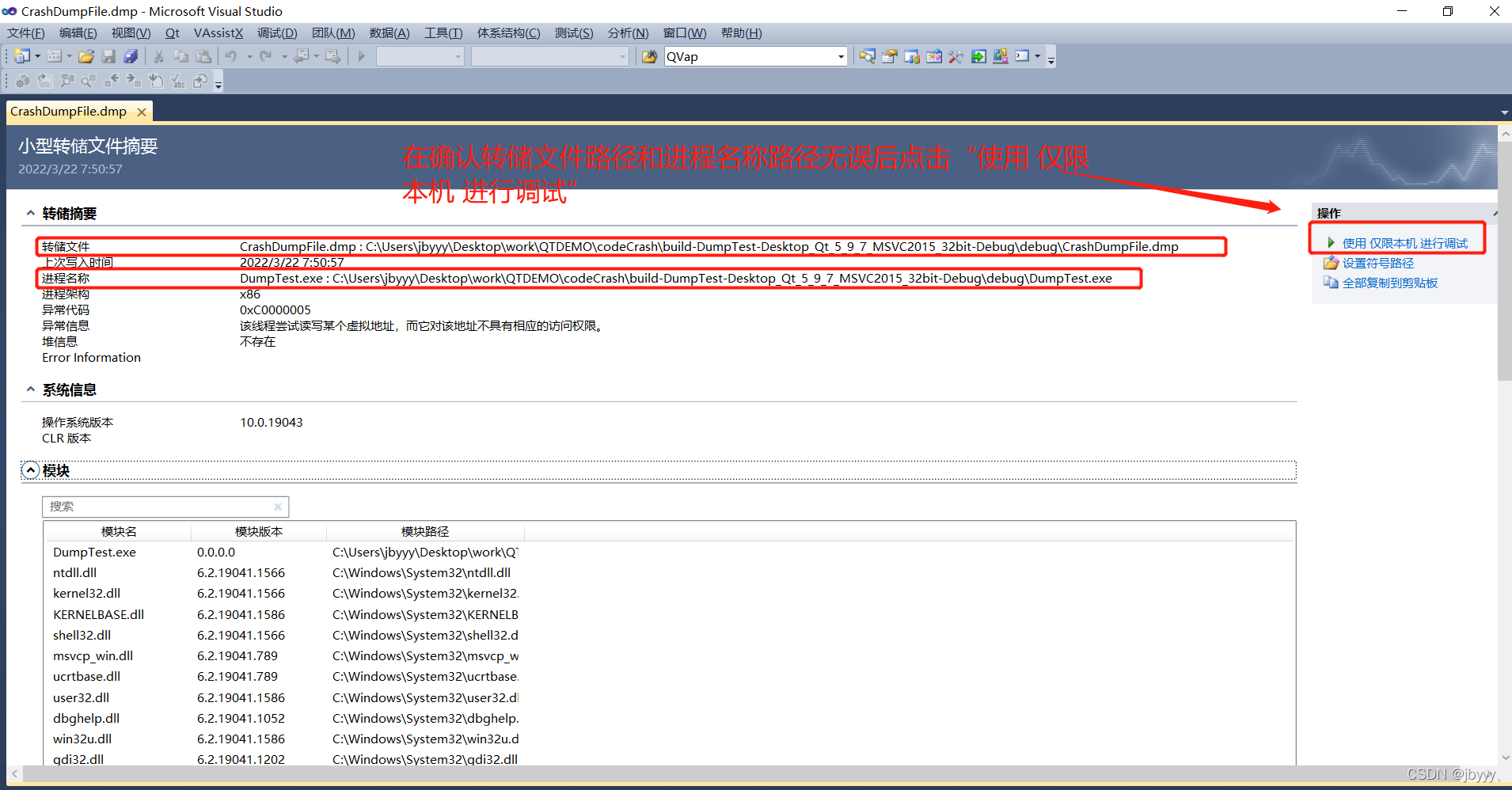Click the VAssistX spell check abc icon
Viewport: 1512px width, 790px height.
[x=178, y=81]
